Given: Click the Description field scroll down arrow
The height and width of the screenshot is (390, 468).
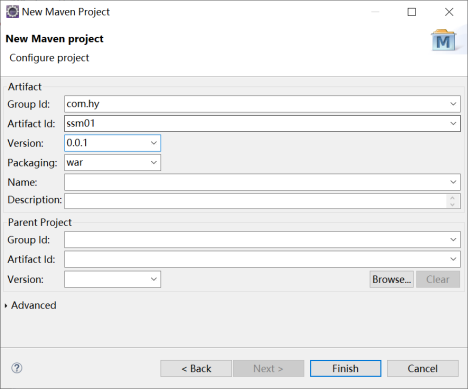Looking at the screenshot, I should (x=452, y=204).
